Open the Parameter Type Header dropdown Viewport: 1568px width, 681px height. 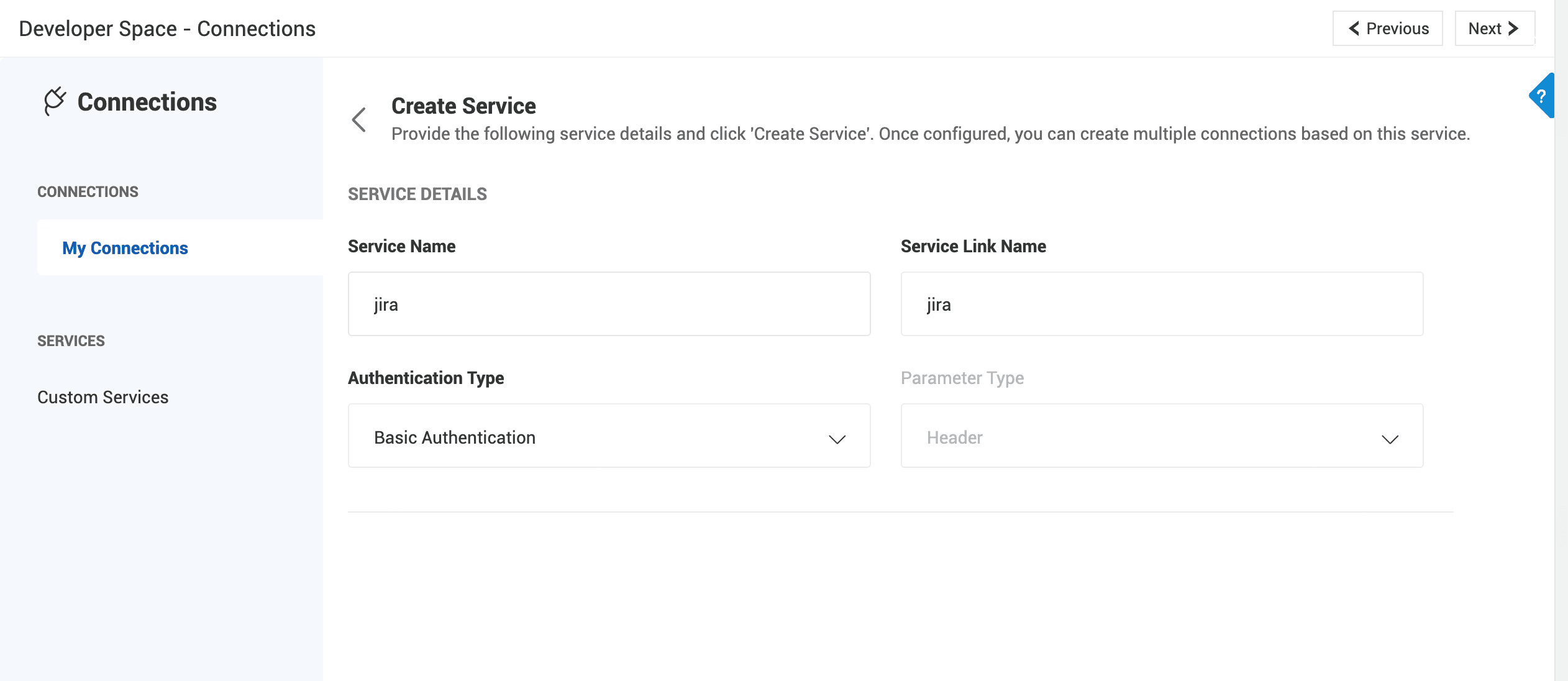pos(1162,436)
